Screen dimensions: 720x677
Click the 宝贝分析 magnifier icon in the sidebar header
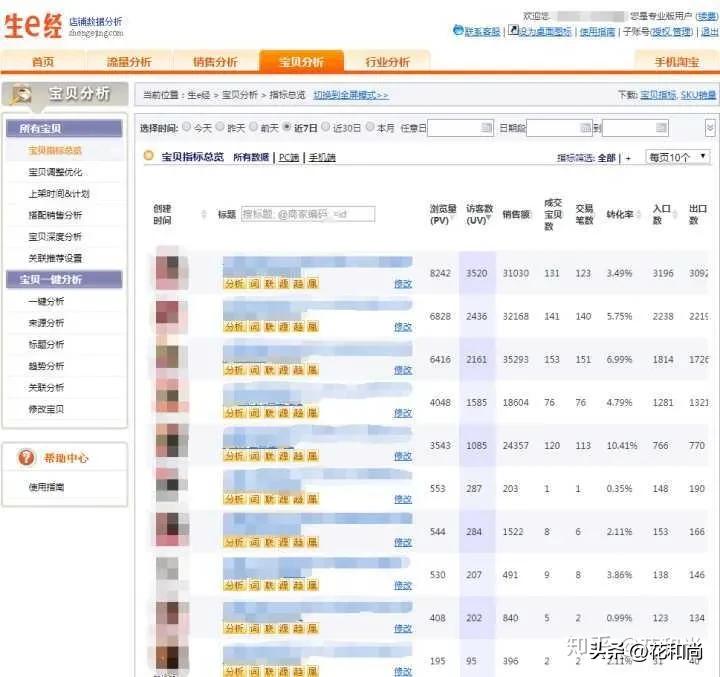[21, 95]
